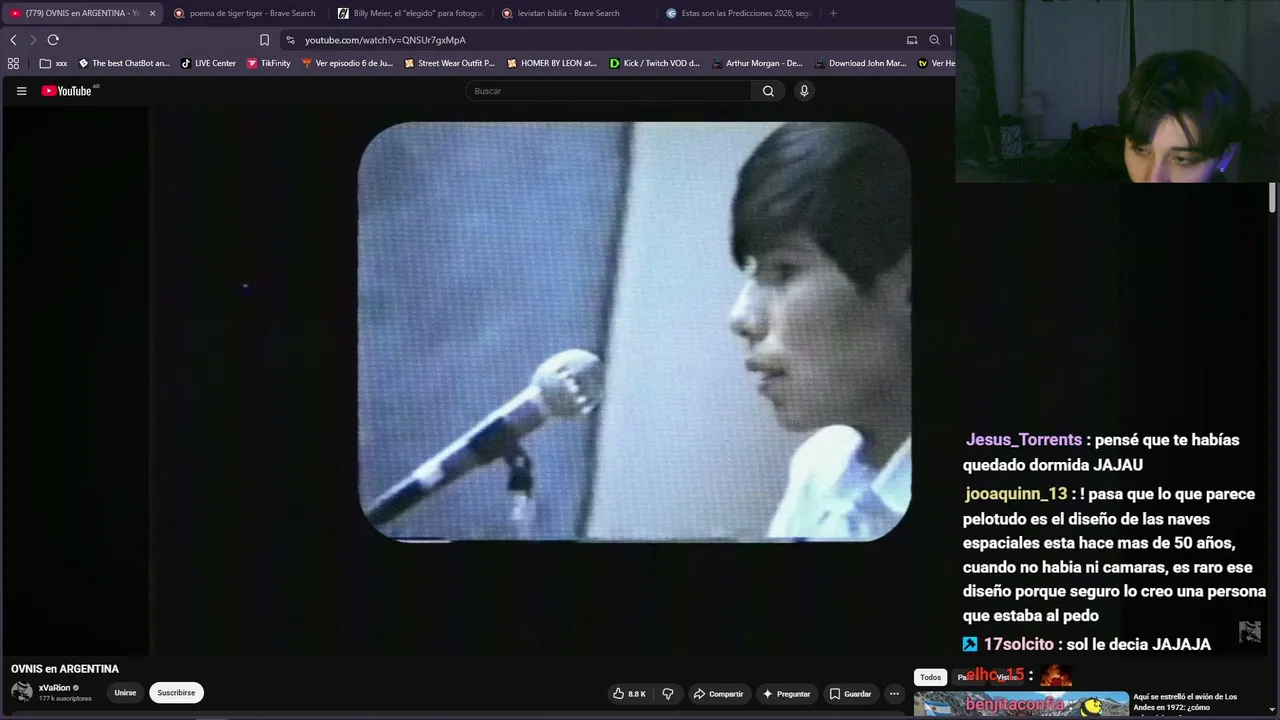Open the 'Arthur Morgan' bookmark
Screen dimensions: 1280x720
[x=757, y=63]
